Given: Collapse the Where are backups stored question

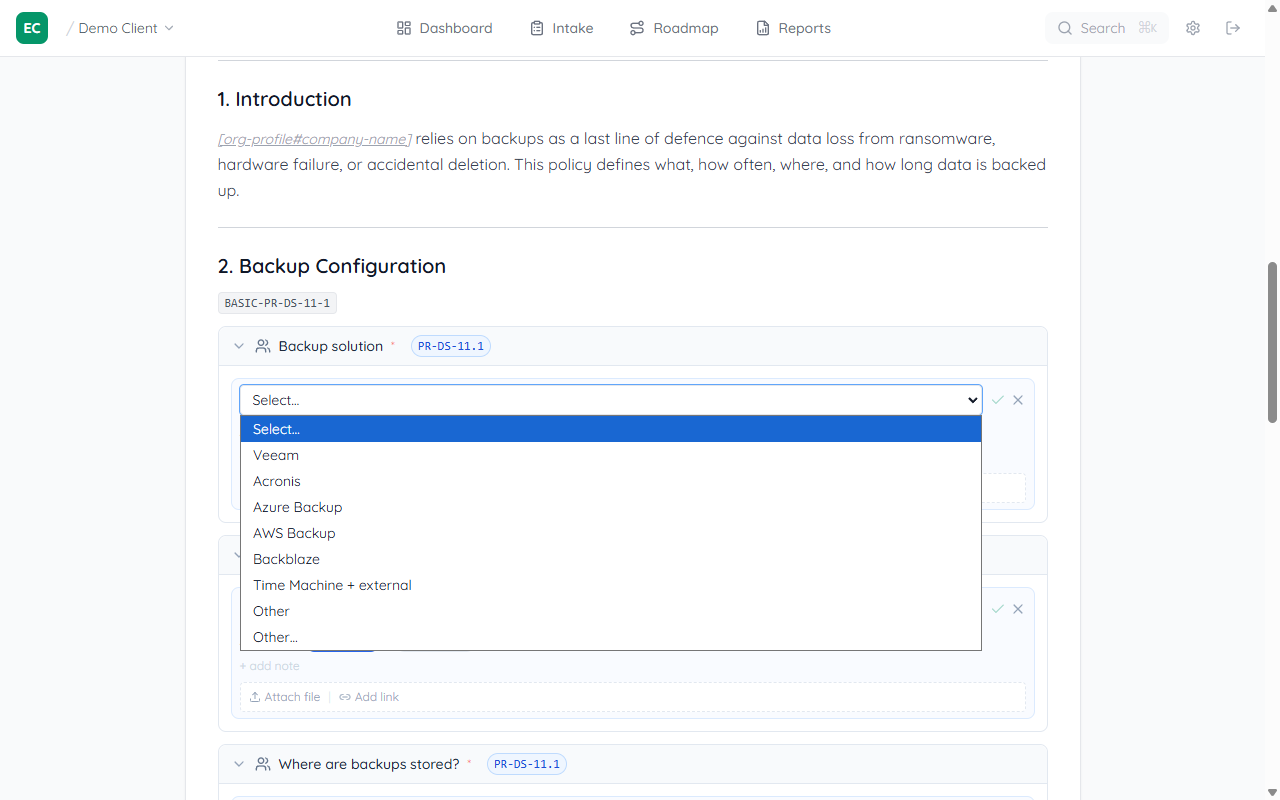Looking at the screenshot, I should point(239,763).
